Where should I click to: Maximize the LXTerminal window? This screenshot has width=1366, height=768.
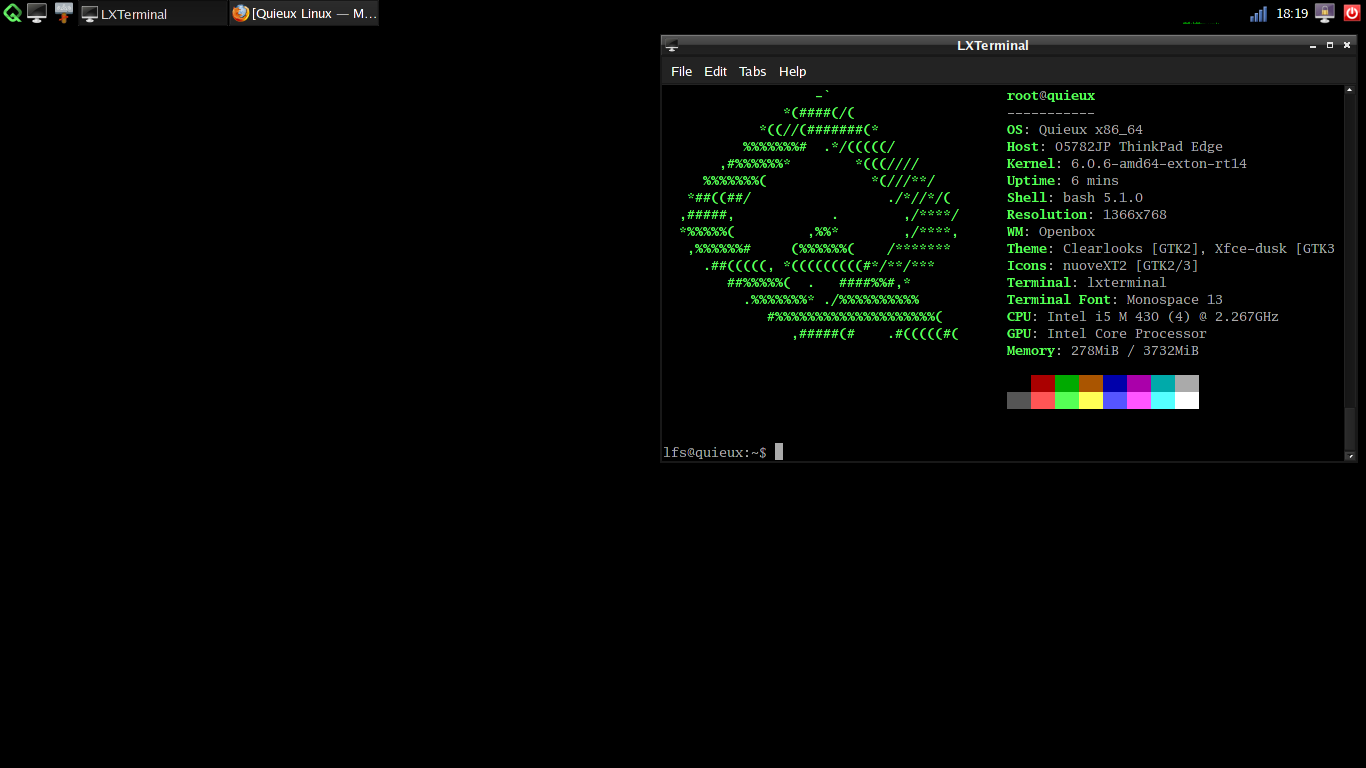coord(1330,45)
